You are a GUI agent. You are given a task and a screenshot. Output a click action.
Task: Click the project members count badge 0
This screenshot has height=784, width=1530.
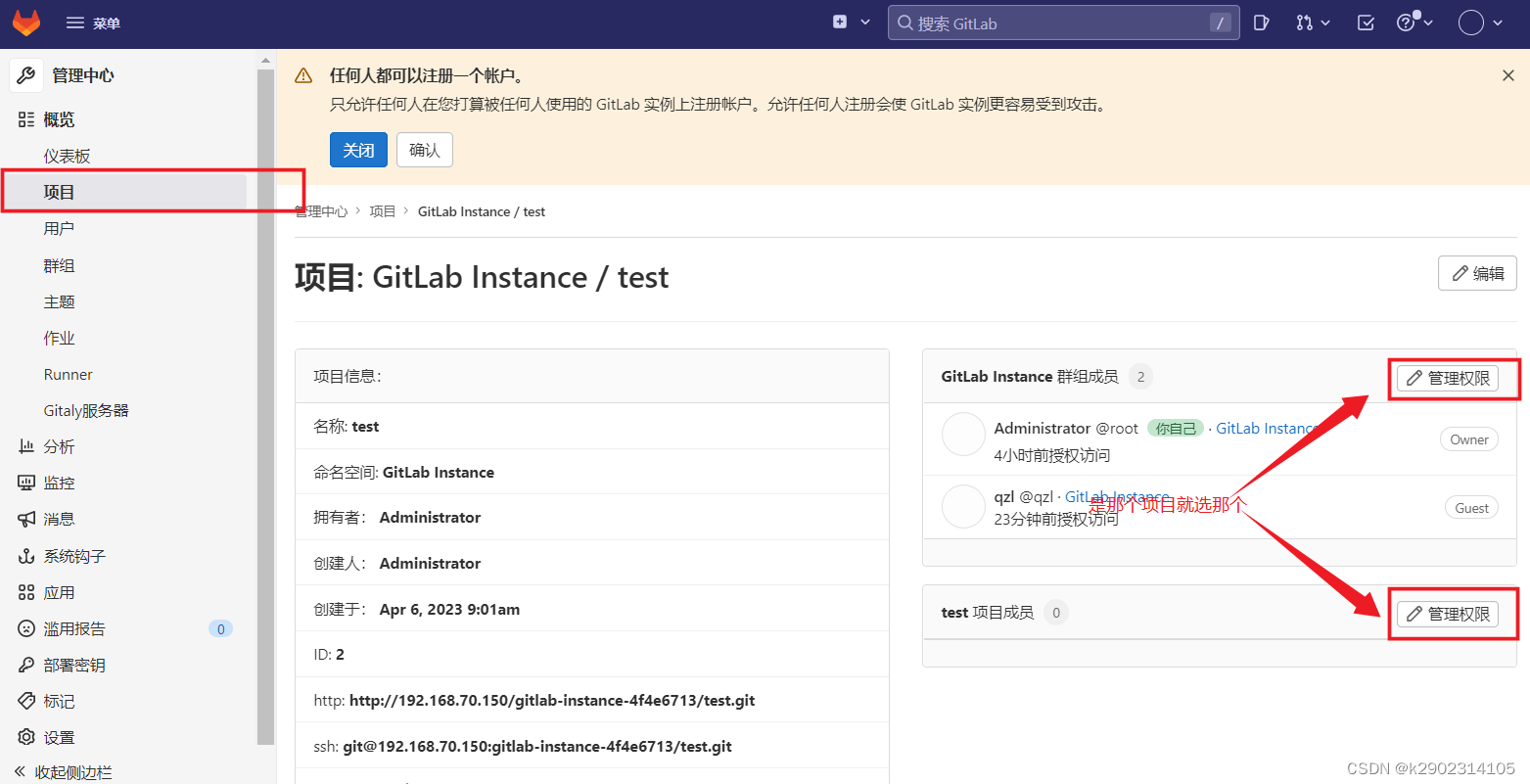1055,613
